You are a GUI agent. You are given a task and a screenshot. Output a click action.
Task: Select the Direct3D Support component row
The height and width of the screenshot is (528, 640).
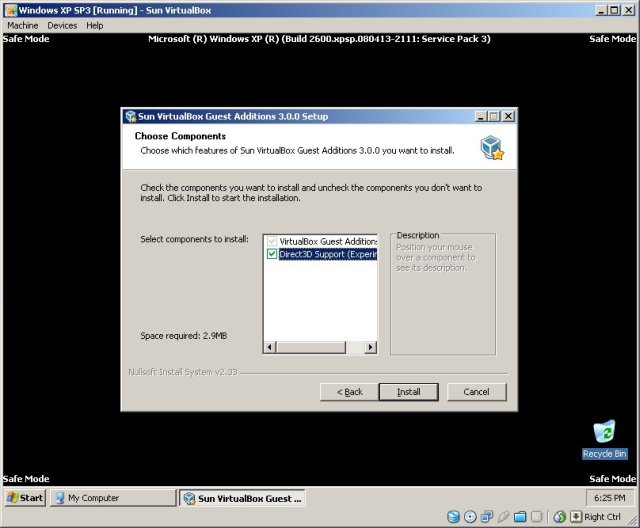tap(321, 254)
